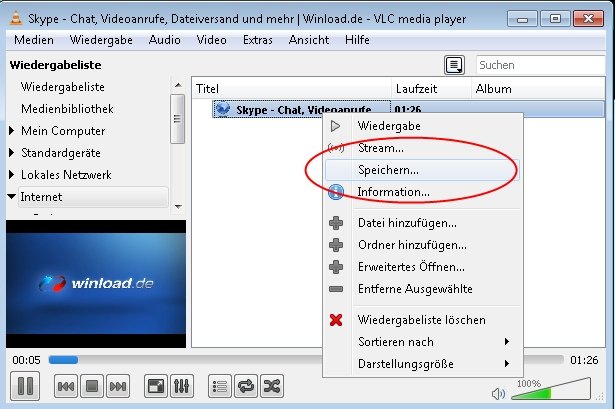This screenshot has width=615, height=409.
Task: Sort playlist by Titel column header
Action: point(292,89)
